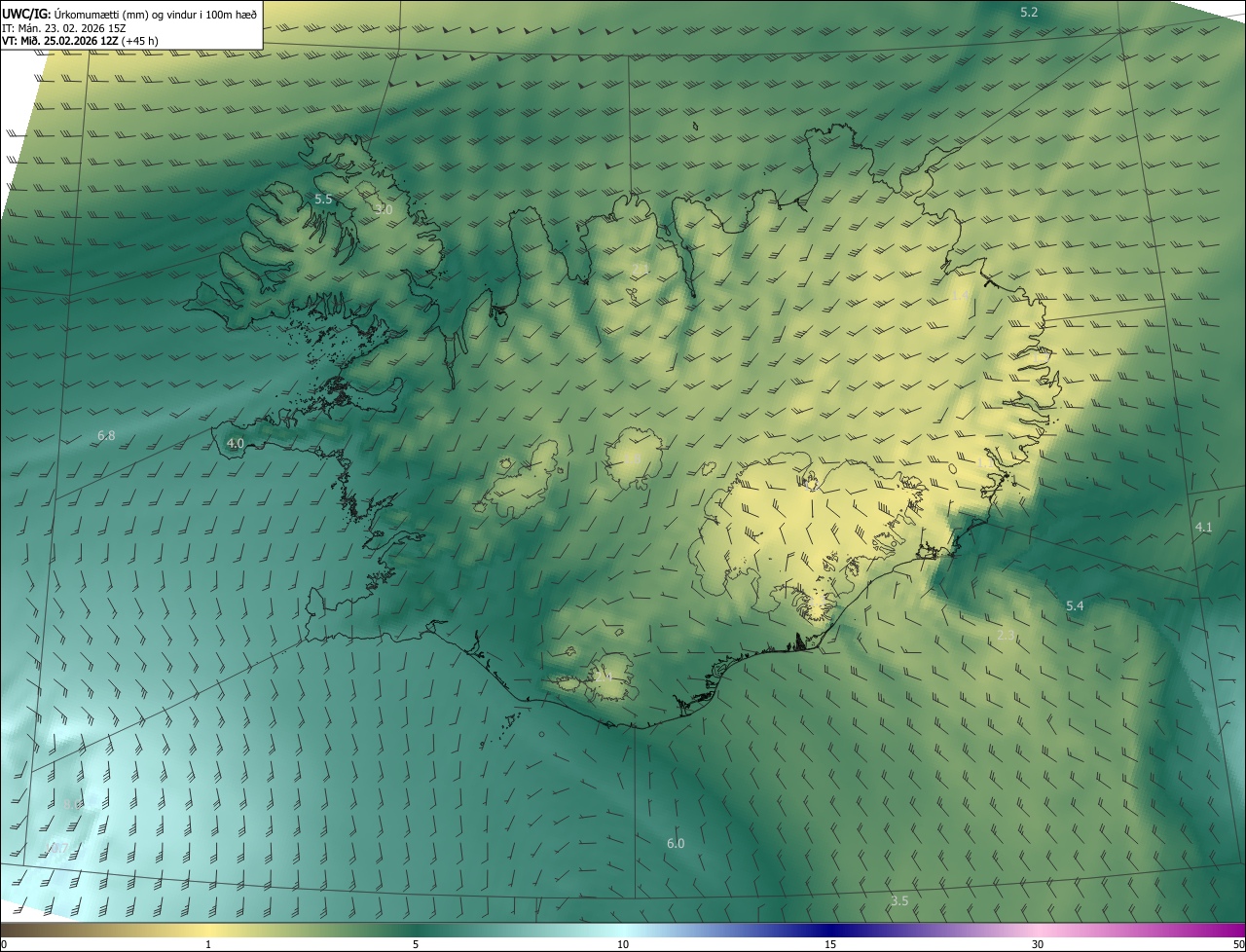Select the "3.5" map value
Viewport: 1246px width, 952px height.
[899, 901]
